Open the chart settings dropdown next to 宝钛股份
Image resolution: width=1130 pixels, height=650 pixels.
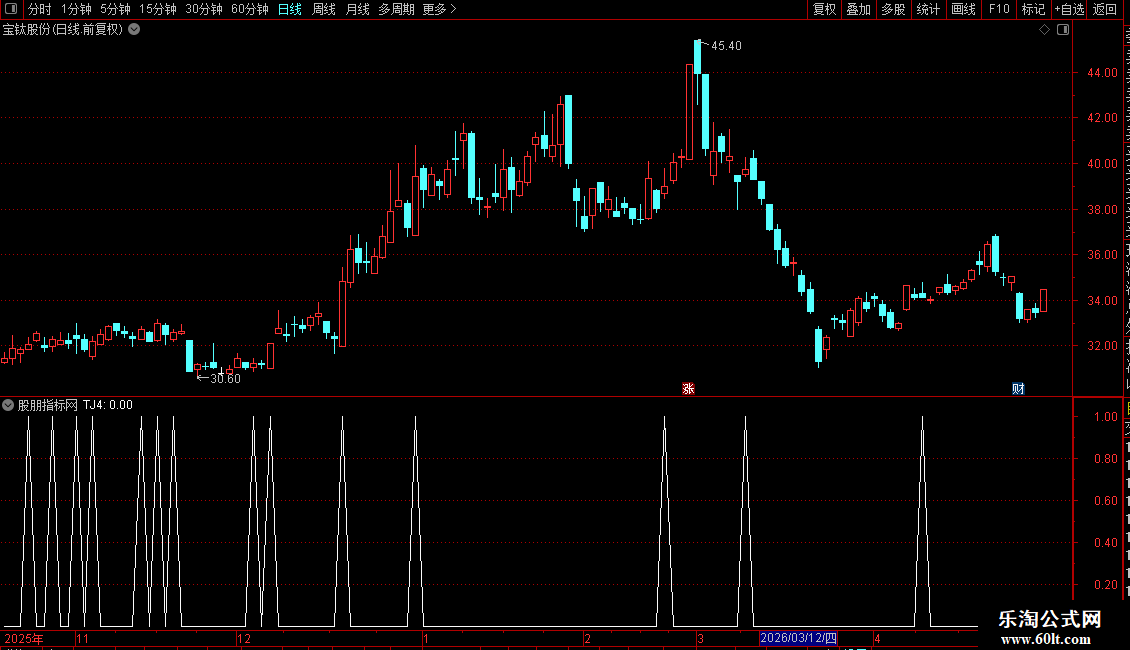point(134,30)
